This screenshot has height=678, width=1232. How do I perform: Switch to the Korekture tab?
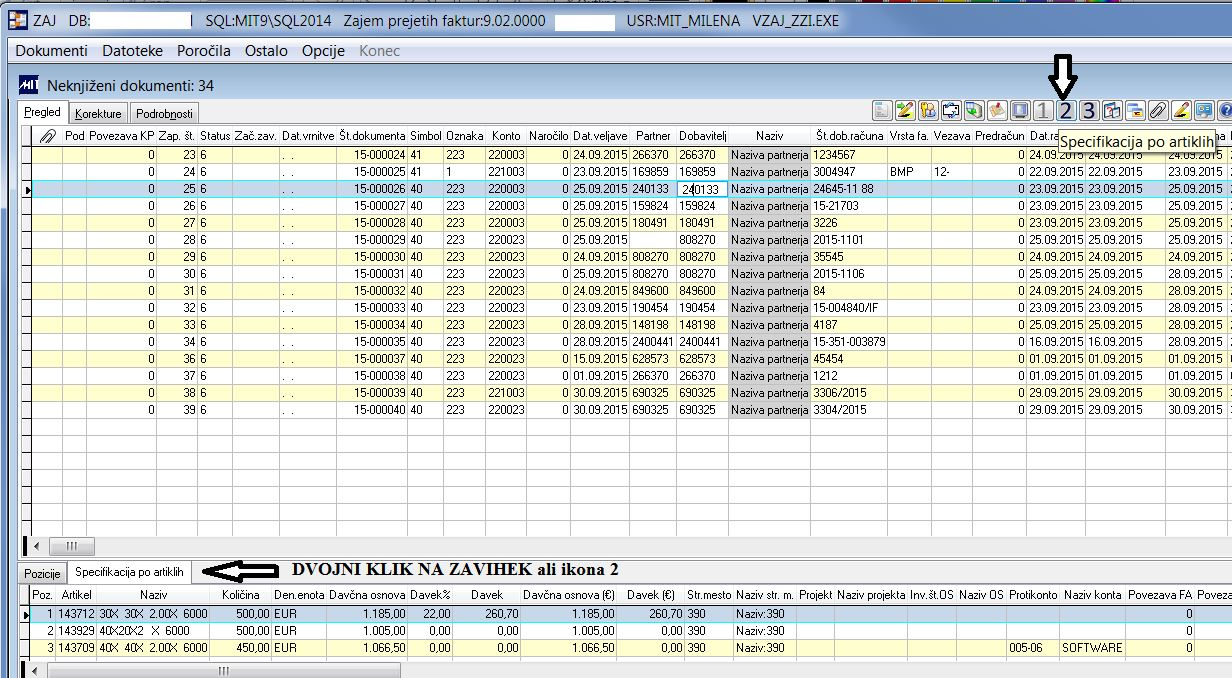point(98,113)
